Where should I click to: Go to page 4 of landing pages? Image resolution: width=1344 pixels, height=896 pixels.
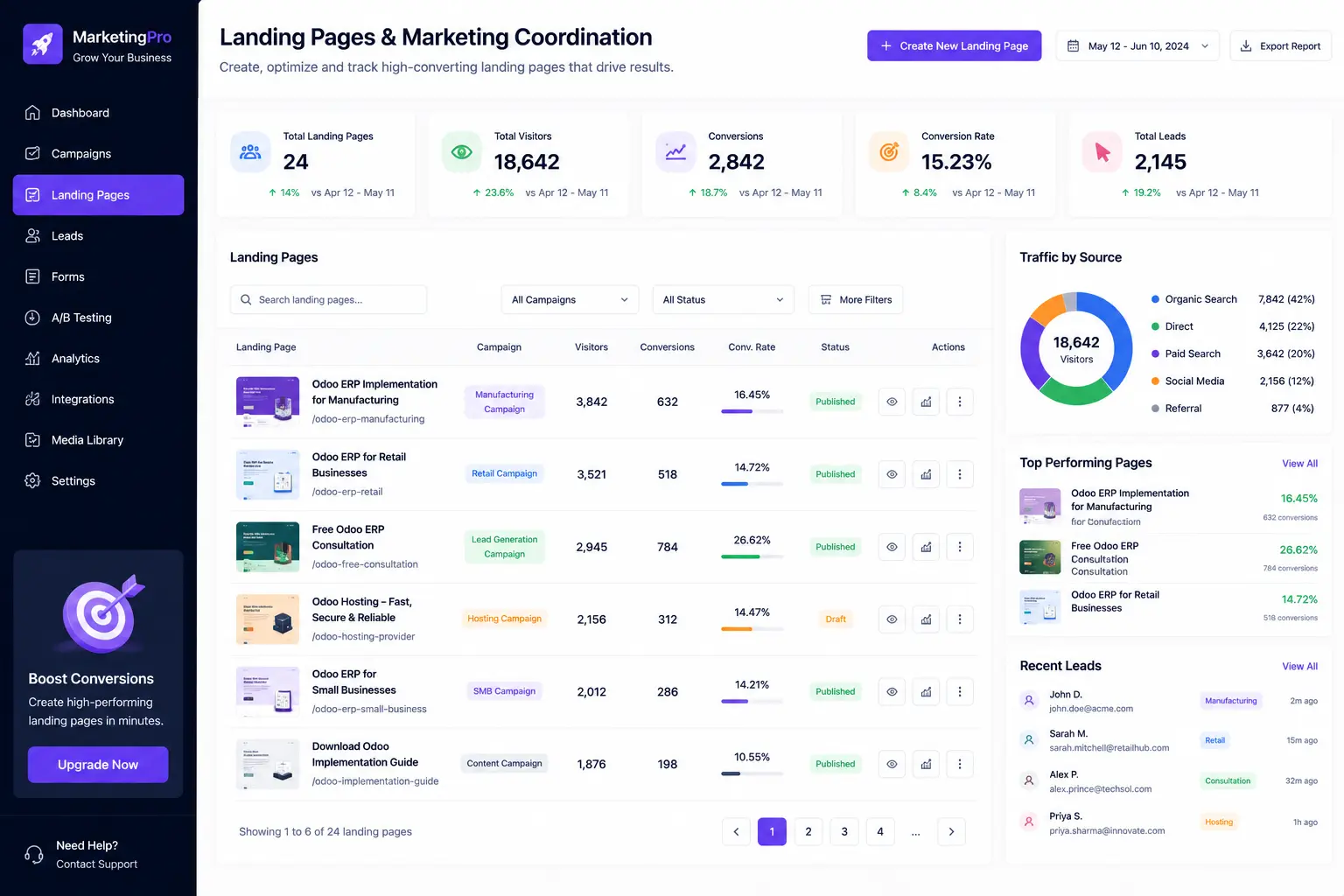(880, 831)
